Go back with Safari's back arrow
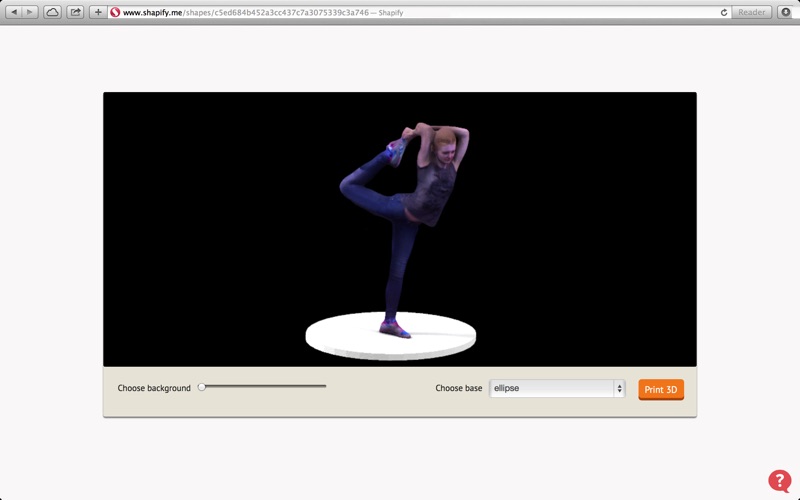The height and width of the screenshot is (500, 800). [x=14, y=12]
